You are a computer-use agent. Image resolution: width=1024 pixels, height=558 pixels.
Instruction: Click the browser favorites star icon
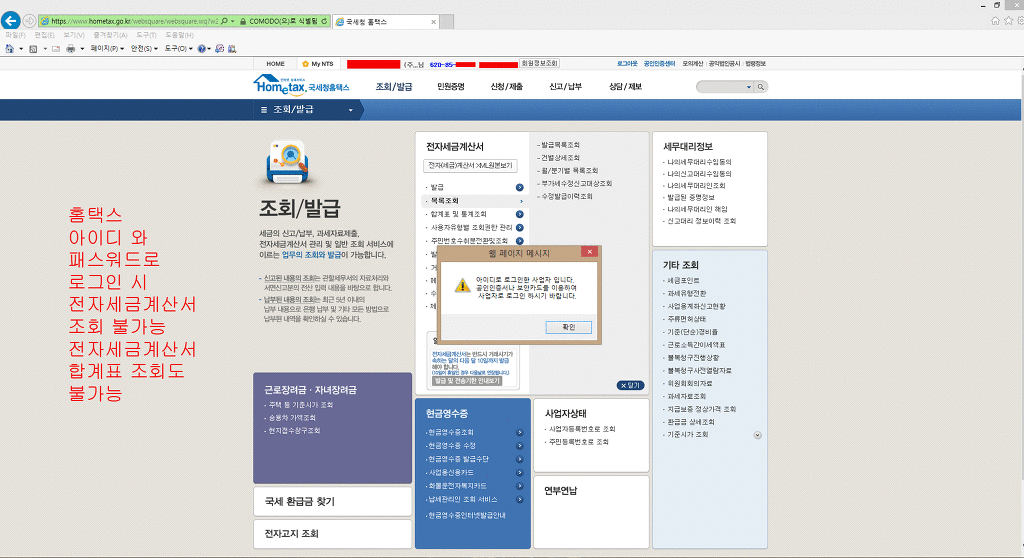click(x=1006, y=20)
